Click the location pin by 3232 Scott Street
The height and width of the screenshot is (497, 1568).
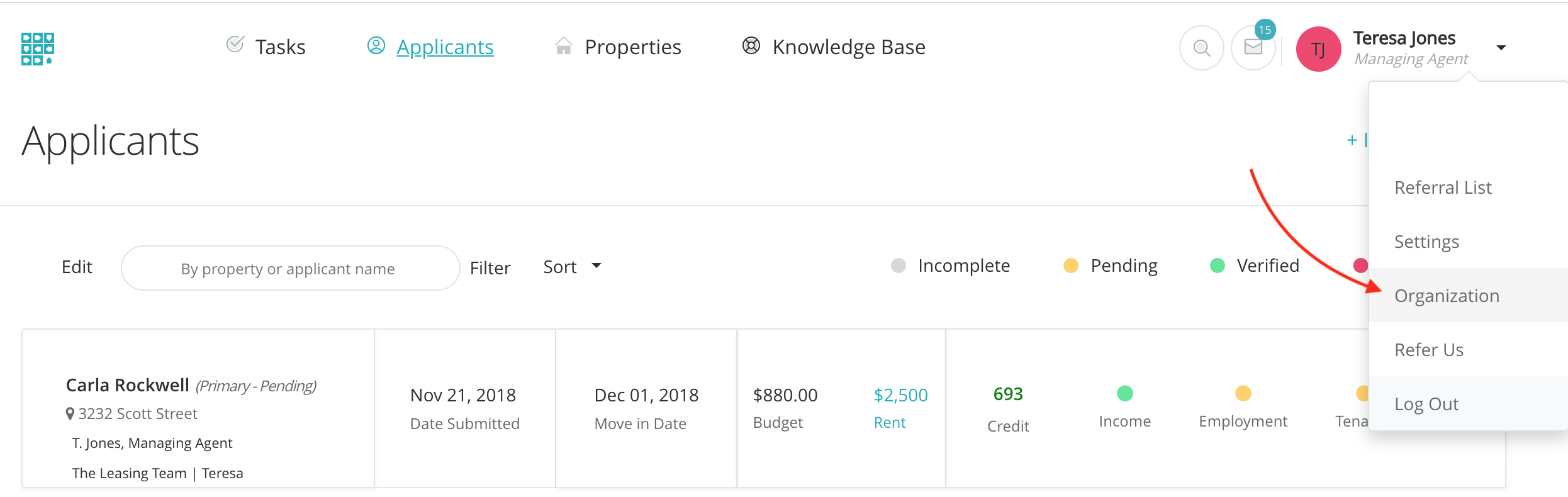[70, 414]
